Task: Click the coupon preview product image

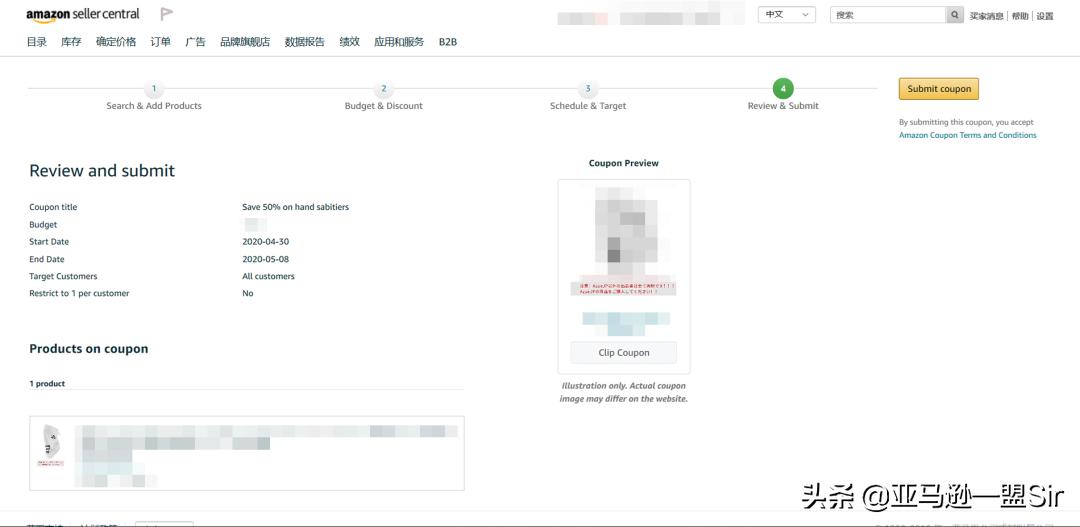Action: coord(624,240)
